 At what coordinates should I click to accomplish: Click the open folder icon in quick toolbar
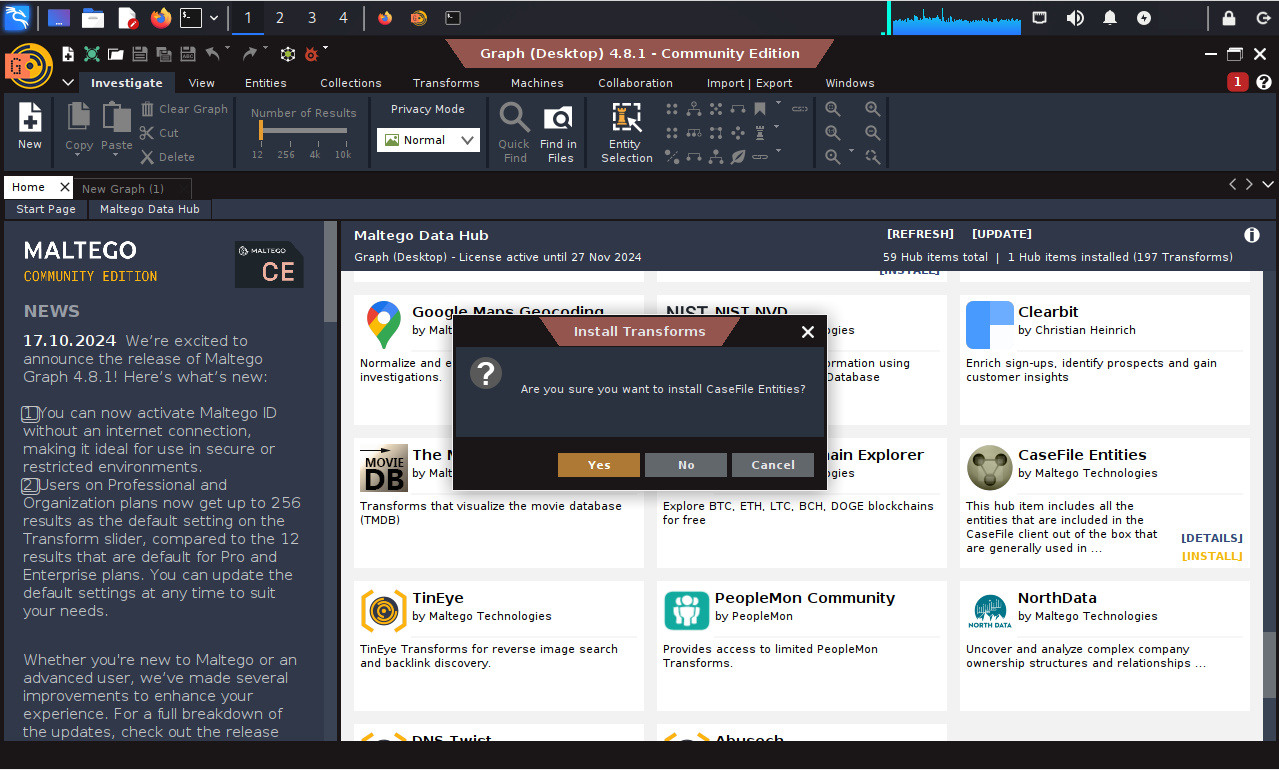coord(116,54)
